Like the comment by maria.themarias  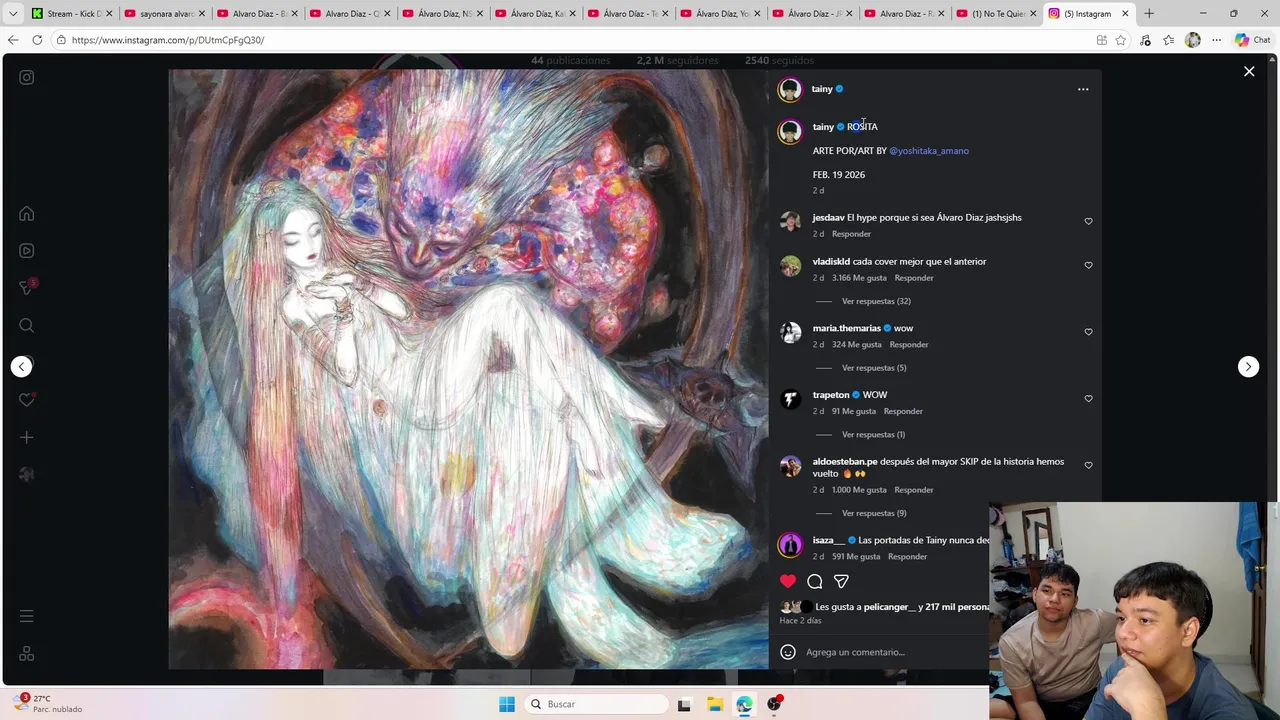[1088, 332]
